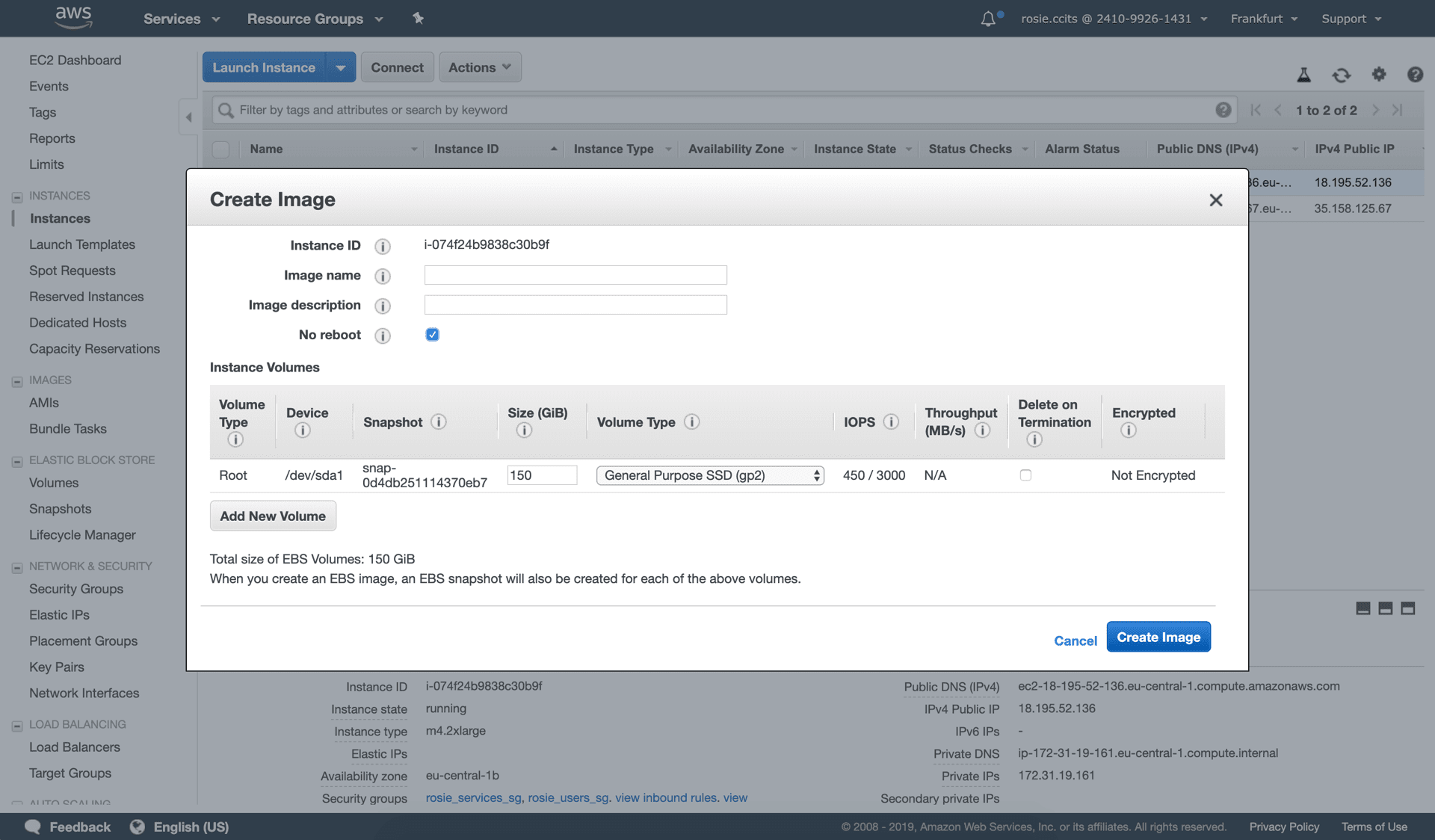This screenshot has width=1435, height=840.
Task: Open the Services dropdown menu
Action: [182, 19]
